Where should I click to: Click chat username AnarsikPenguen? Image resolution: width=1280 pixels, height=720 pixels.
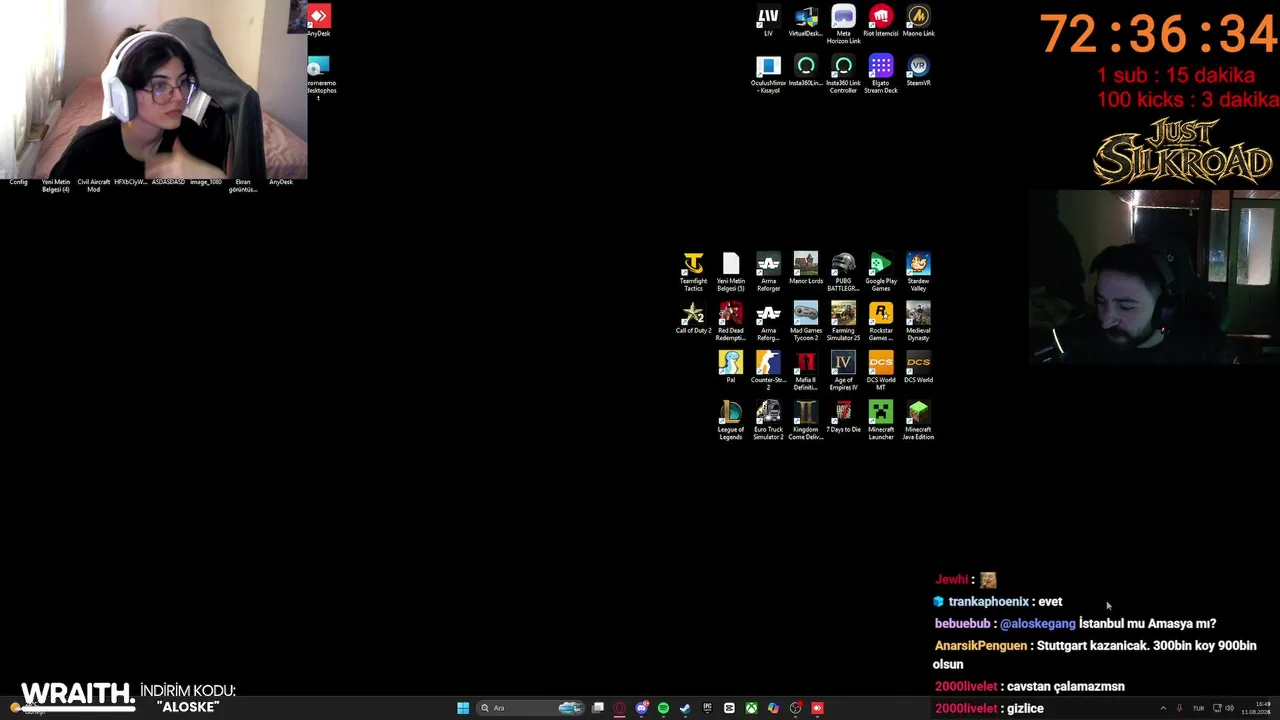(x=980, y=646)
